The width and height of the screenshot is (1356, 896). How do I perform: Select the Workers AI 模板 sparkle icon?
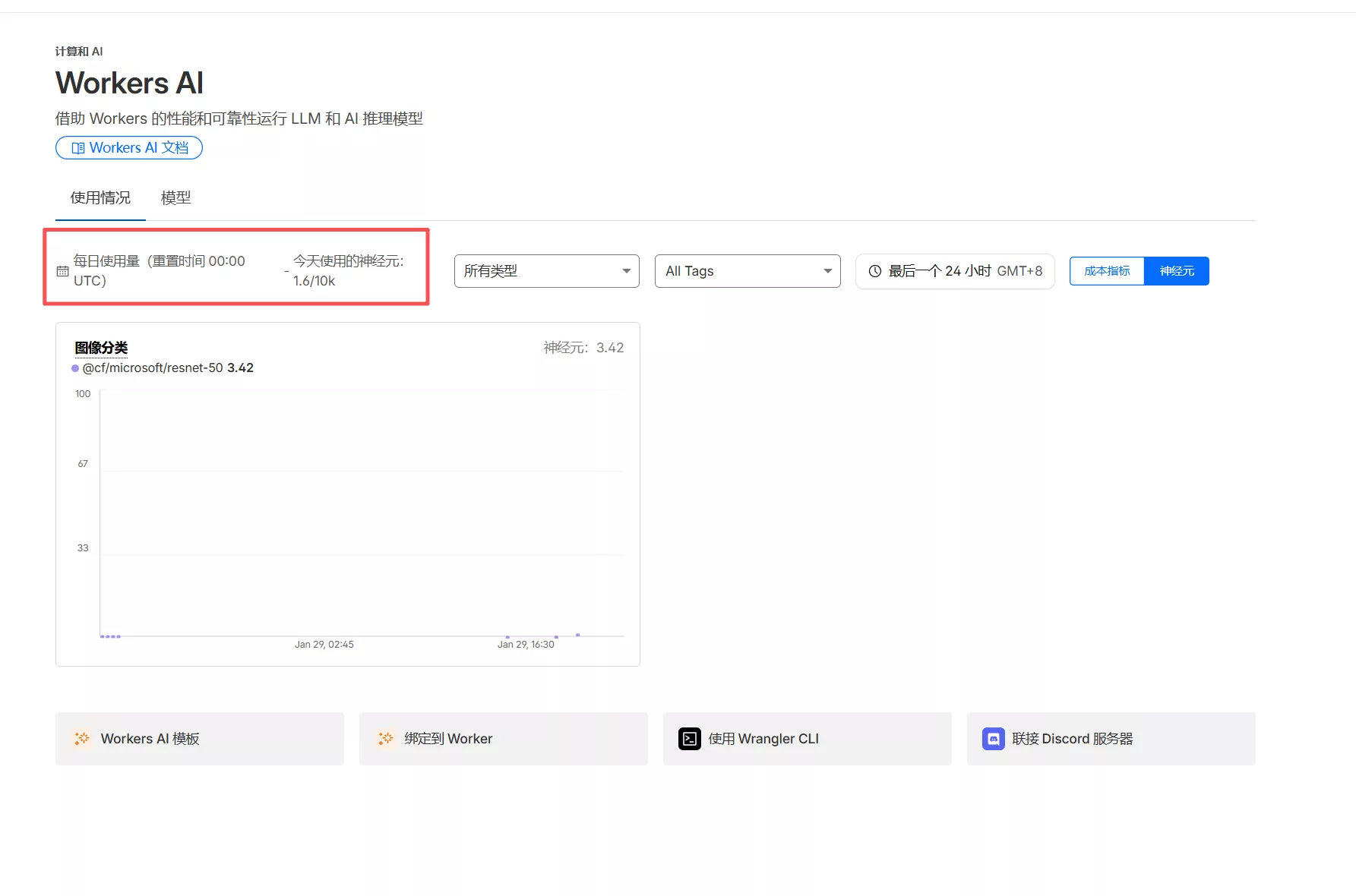tap(81, 738)
